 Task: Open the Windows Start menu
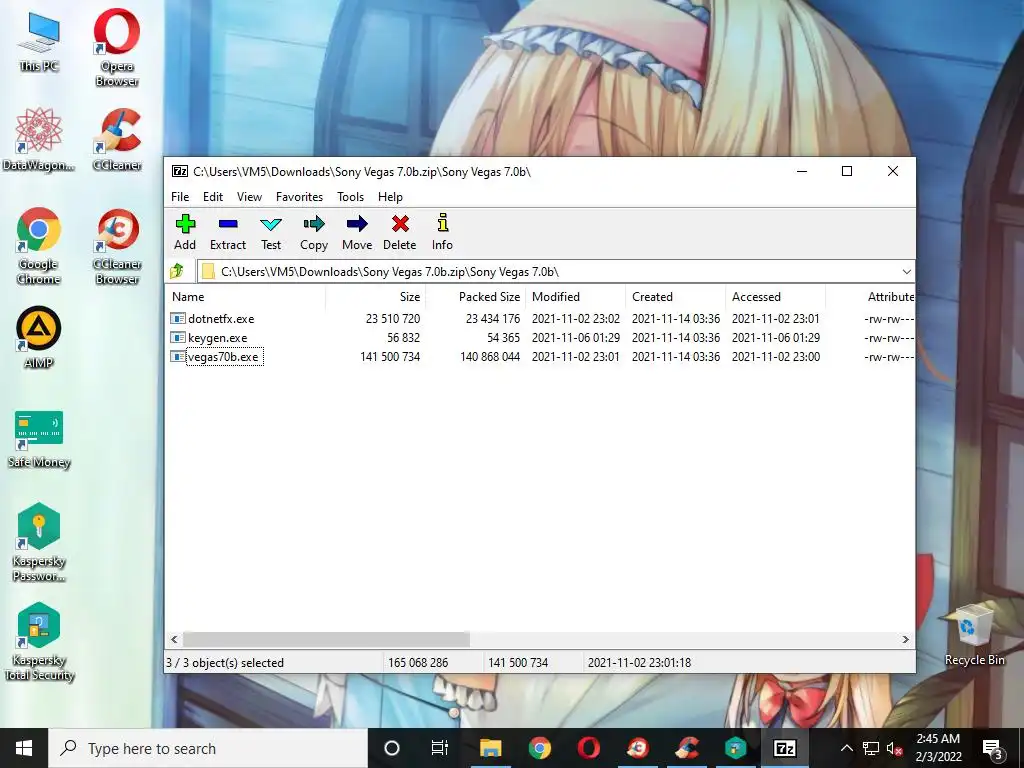pos(24,748)
